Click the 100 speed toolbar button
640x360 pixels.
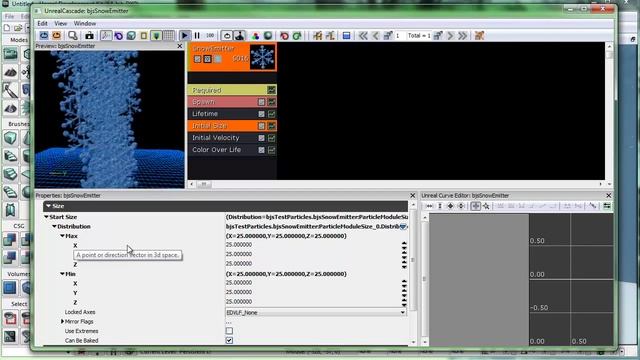(x=210, y=36)
